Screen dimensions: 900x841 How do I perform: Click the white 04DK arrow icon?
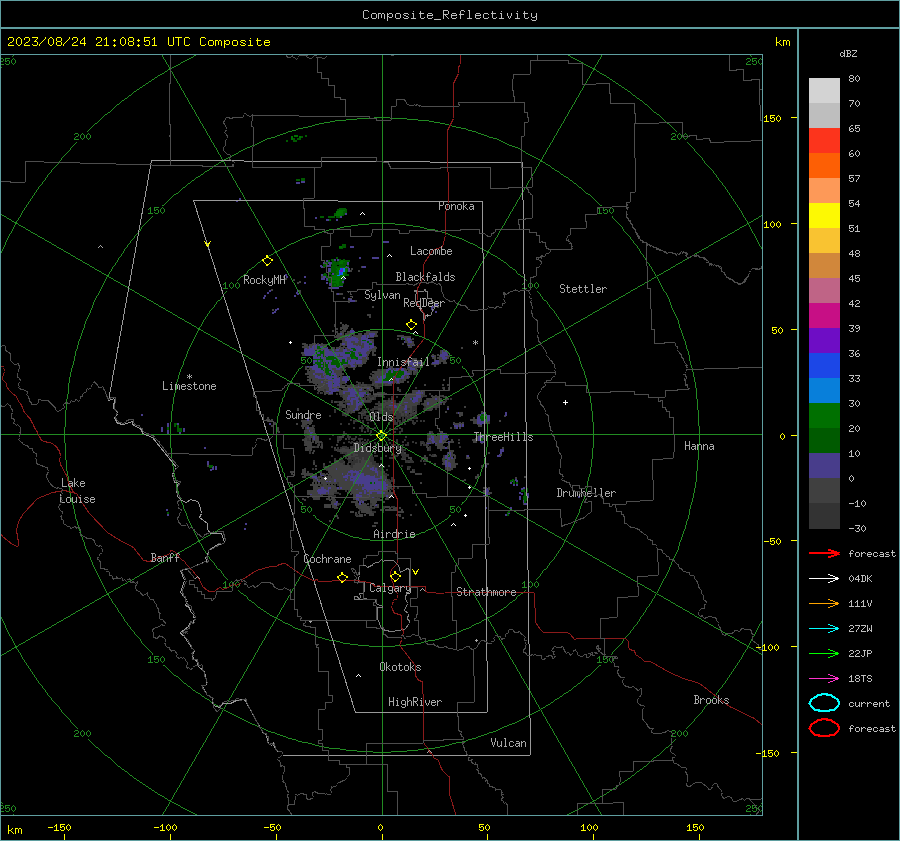(x=824, y=578)
